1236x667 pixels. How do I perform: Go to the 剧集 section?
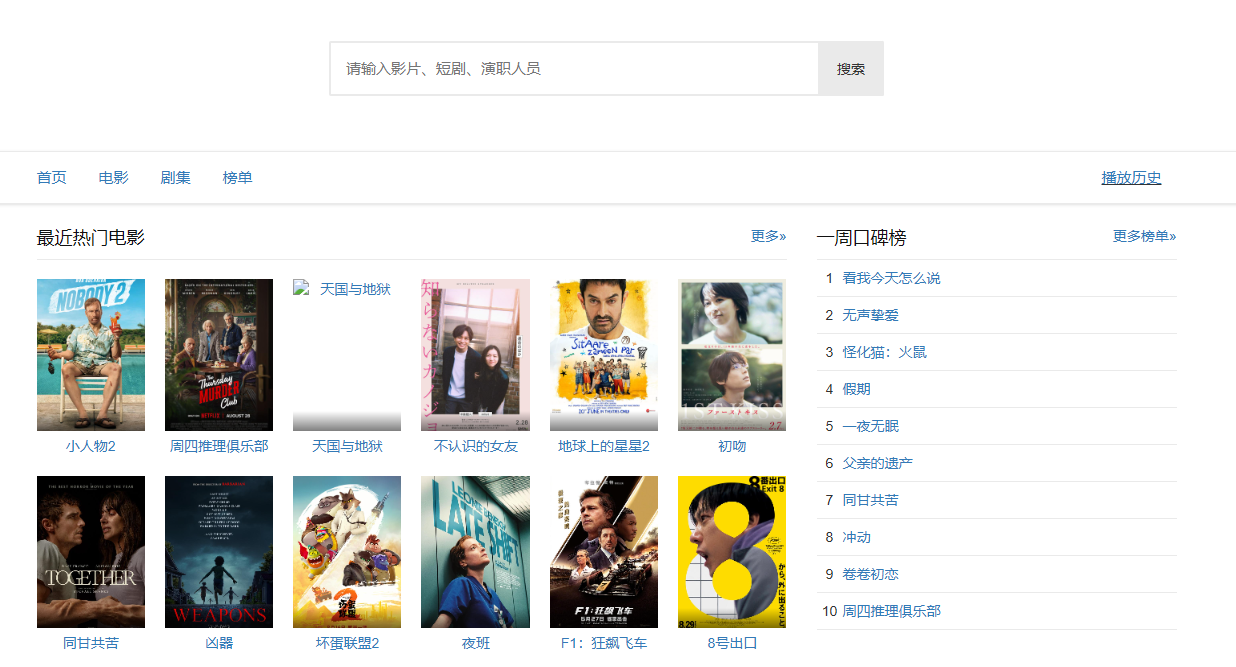click(176, 178)
